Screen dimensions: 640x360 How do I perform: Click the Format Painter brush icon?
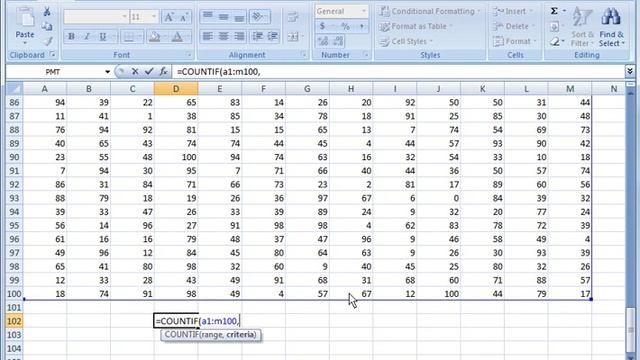47,41
